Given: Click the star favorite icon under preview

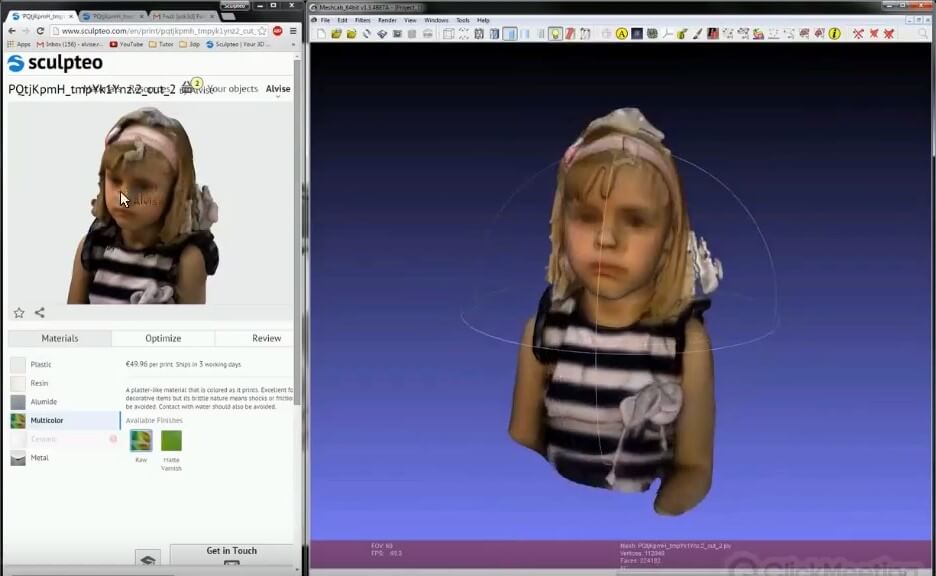Looking at the screenshot, I should coord(19,313).
